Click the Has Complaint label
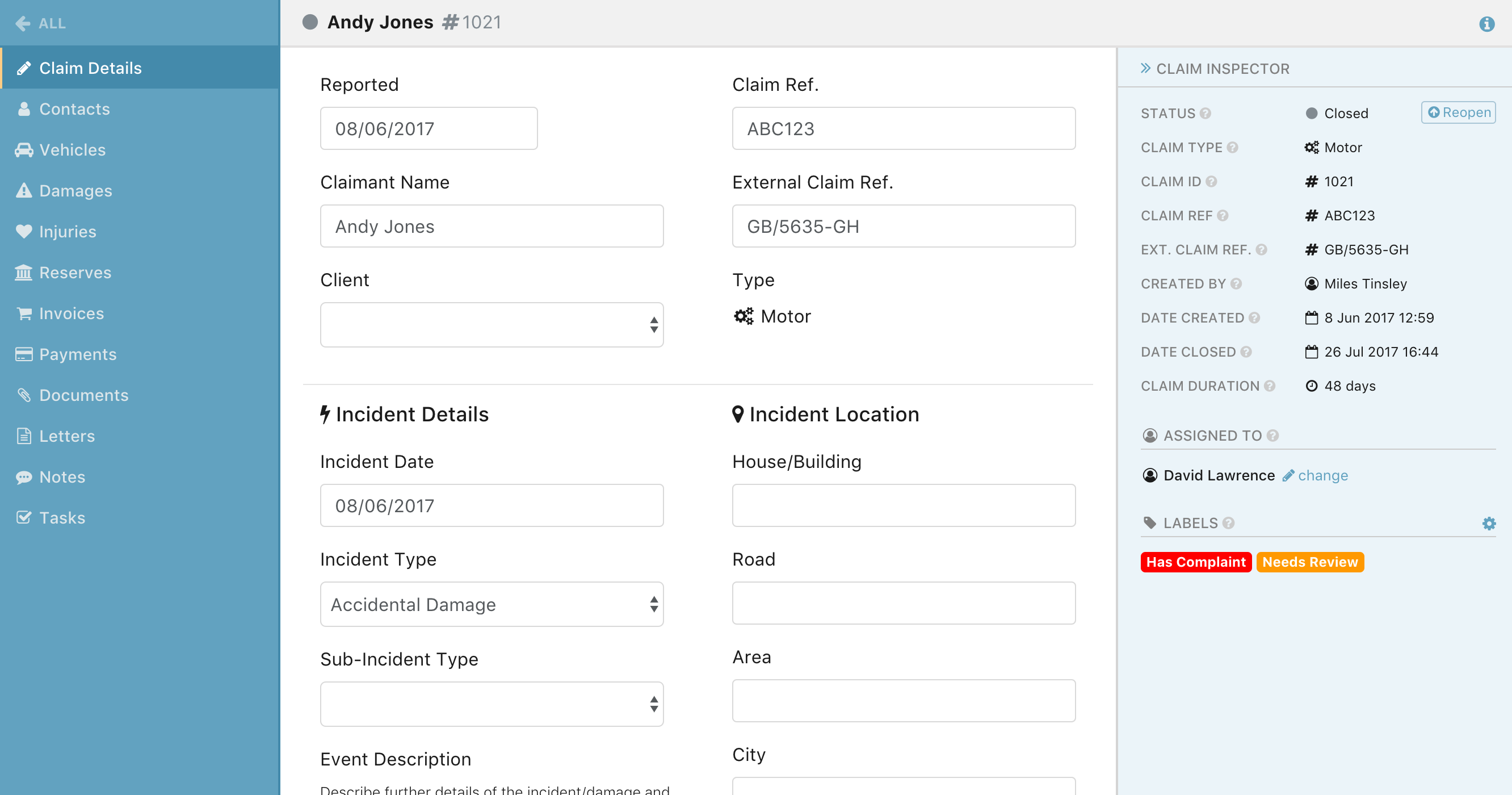1512x795 pixels. coord(1195,562)
